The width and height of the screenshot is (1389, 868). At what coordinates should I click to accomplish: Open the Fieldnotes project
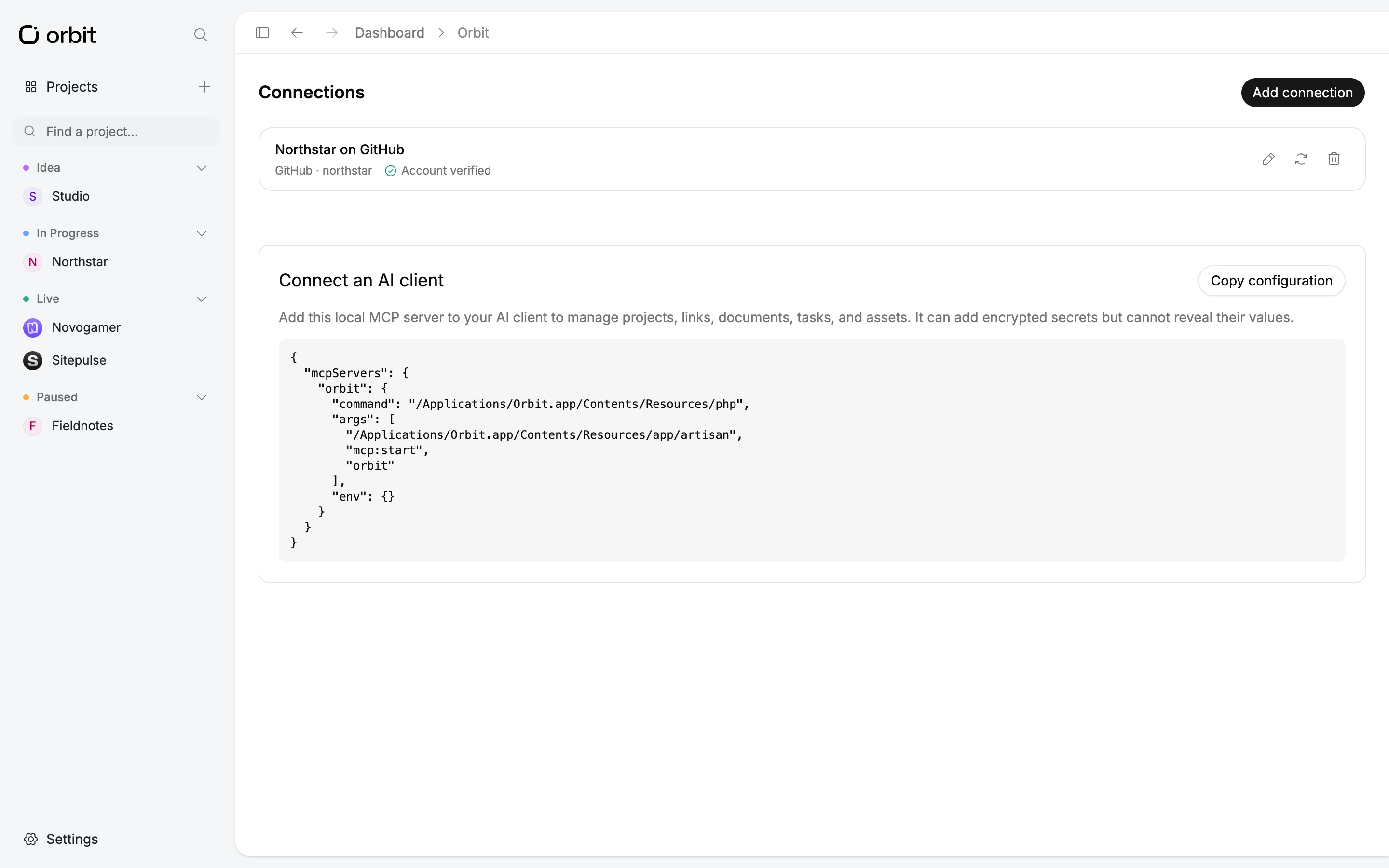[x=115, y=426]
